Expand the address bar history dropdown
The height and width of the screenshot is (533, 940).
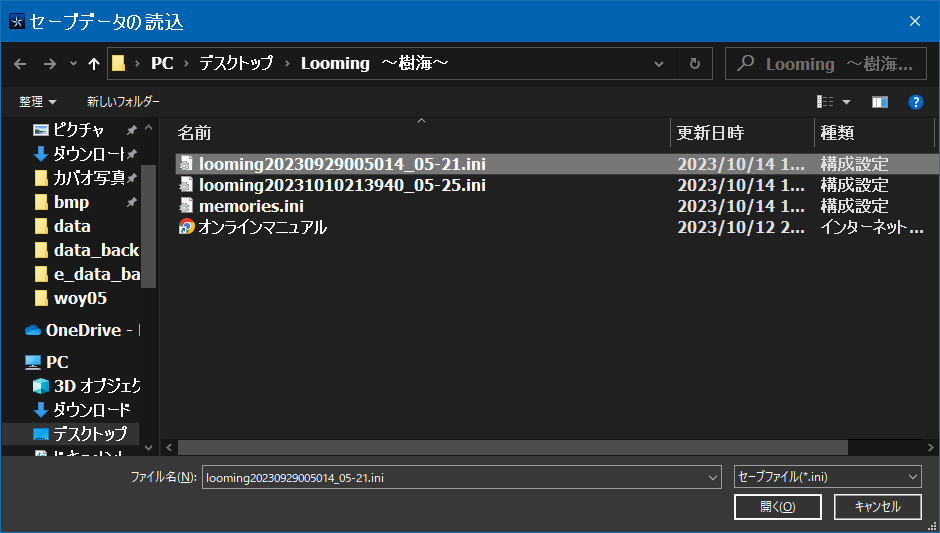coord(659,63)
